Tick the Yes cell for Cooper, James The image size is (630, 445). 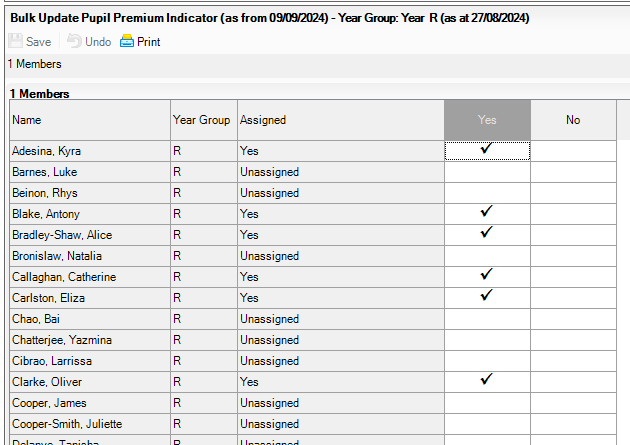click(487, 402)
